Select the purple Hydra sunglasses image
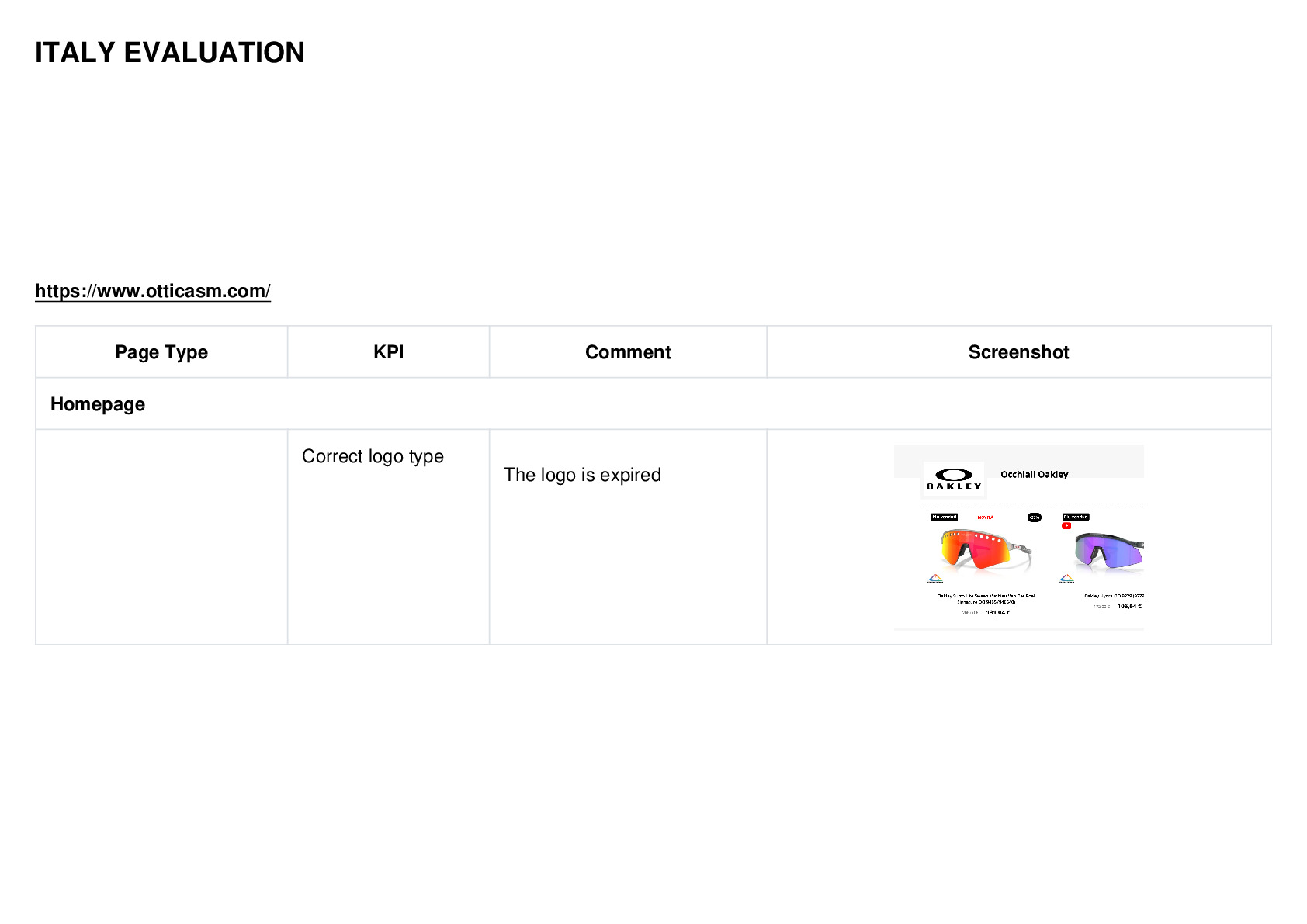 (1108, 552)
